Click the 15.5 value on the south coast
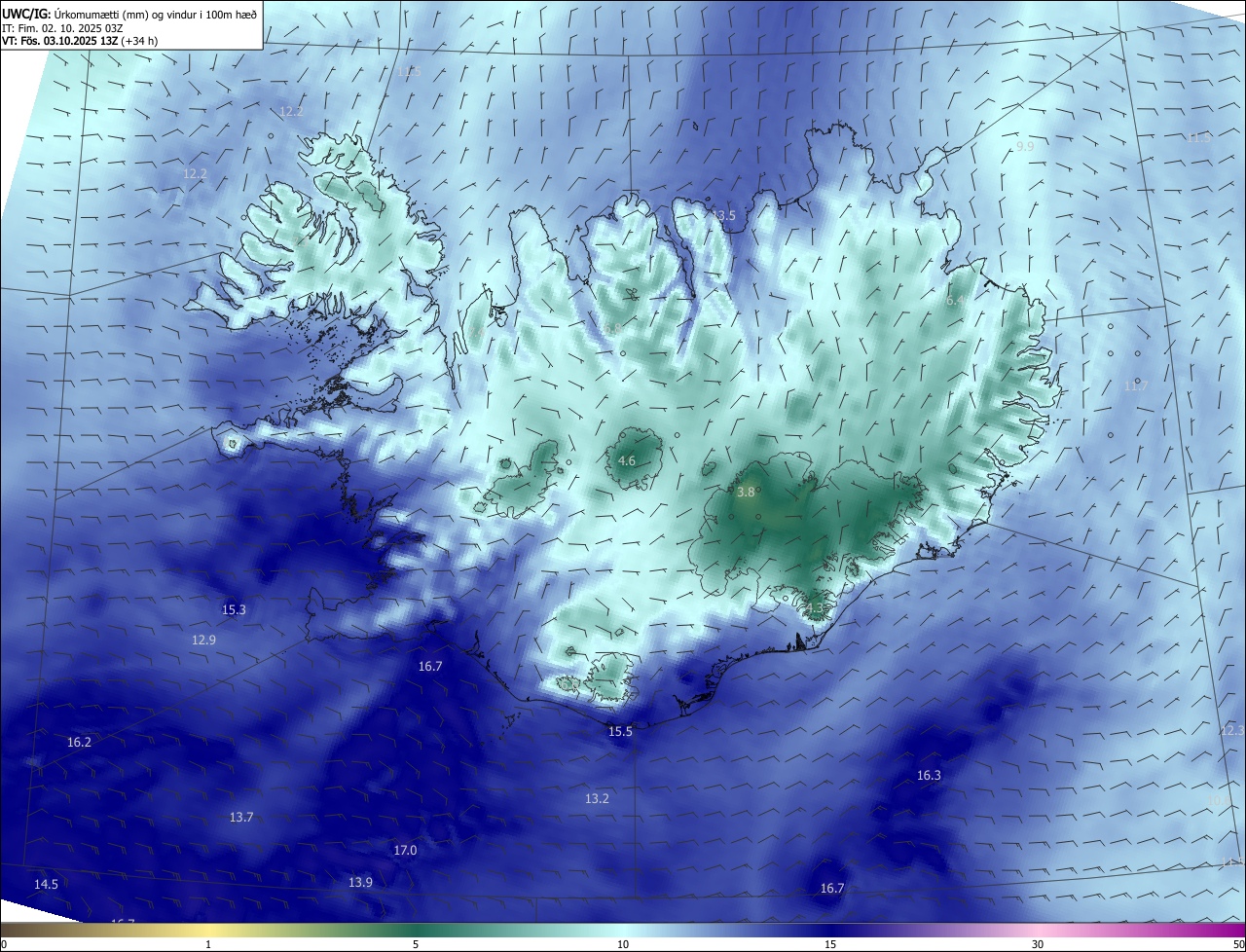The width and height of the screenshot is (1246, 952). coord(620,731)
